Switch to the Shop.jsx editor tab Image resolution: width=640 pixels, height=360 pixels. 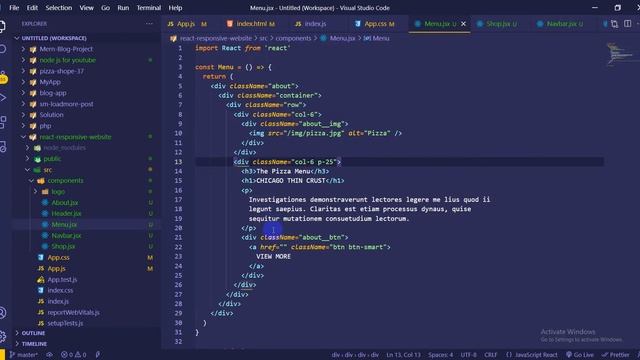coord(497,24)
